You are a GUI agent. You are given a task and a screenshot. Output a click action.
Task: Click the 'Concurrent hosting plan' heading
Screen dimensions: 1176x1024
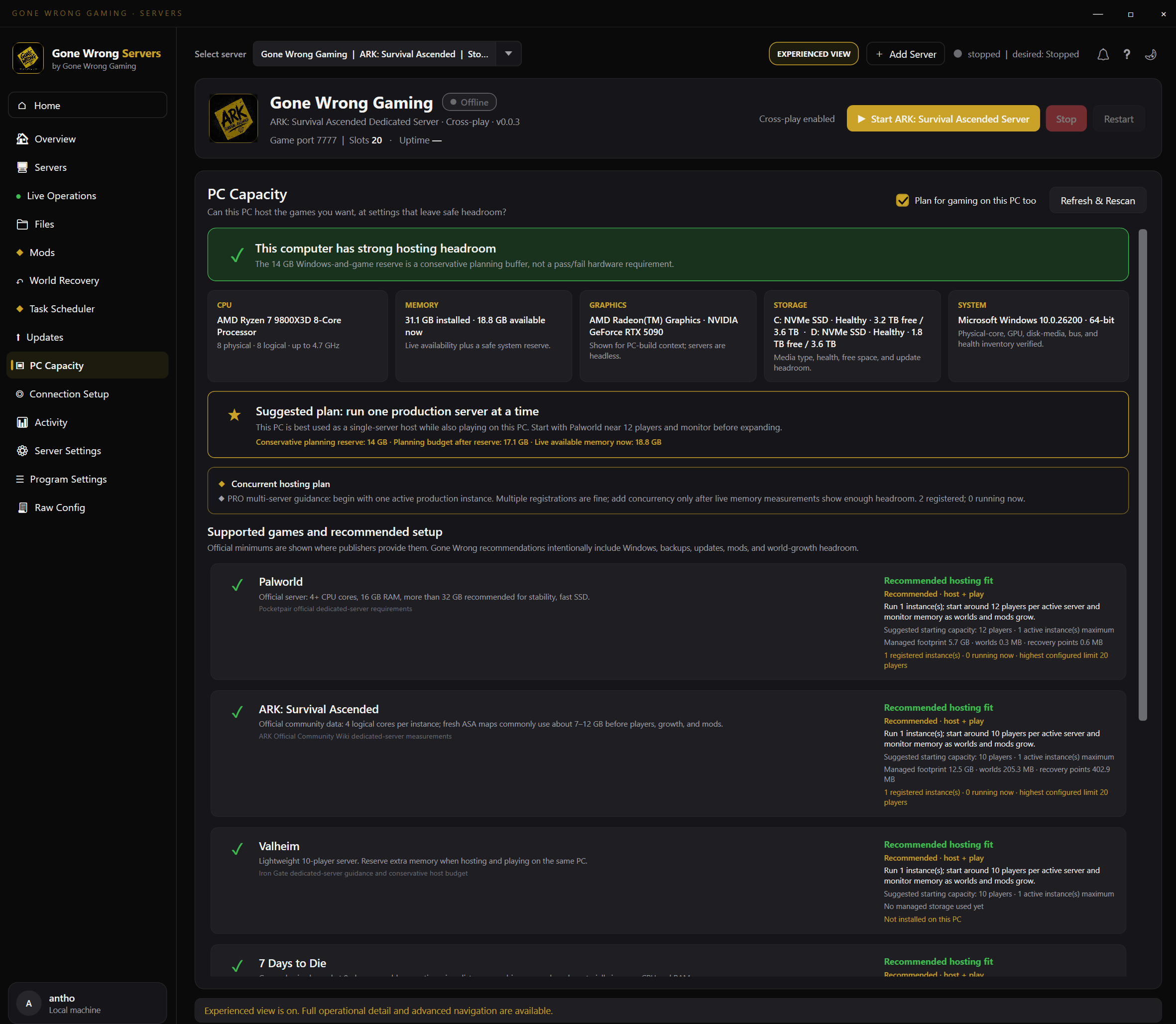click(280, 484)
